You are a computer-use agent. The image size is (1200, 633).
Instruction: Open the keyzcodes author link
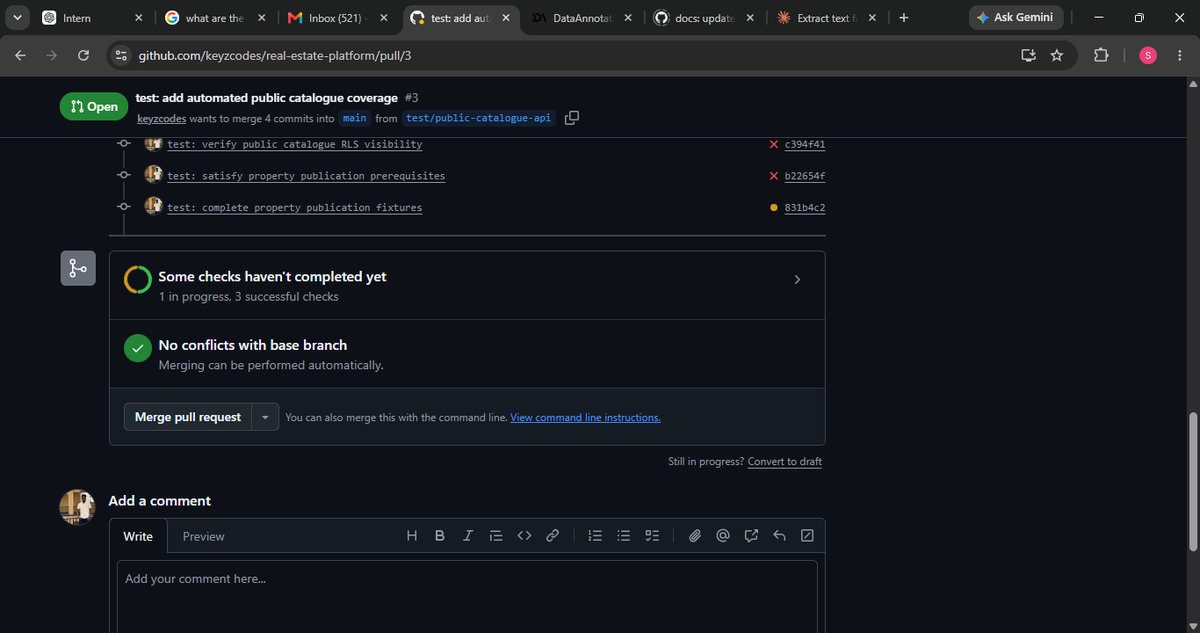tap(162, 118)
